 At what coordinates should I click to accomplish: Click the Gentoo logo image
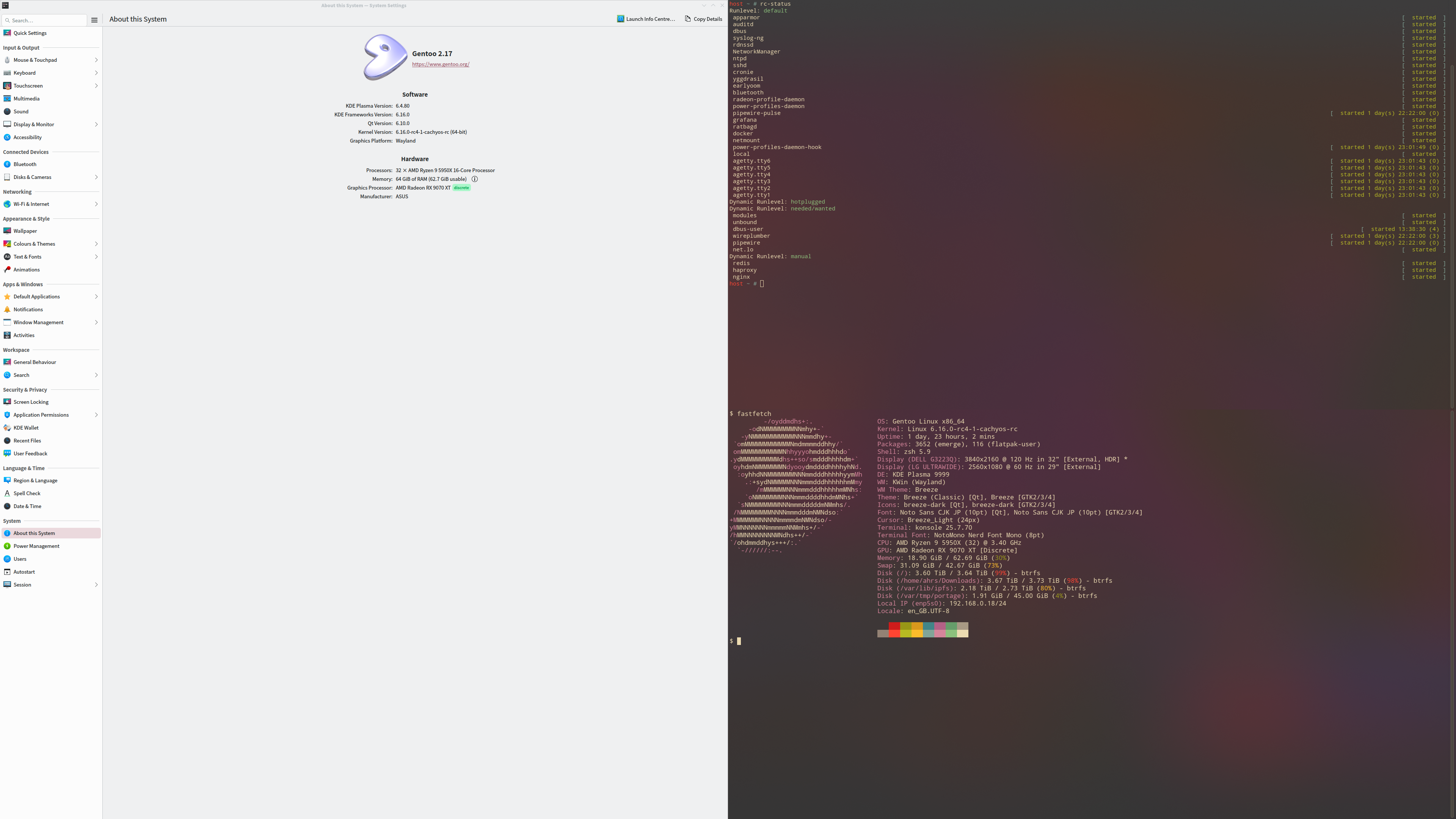point(385,57)
